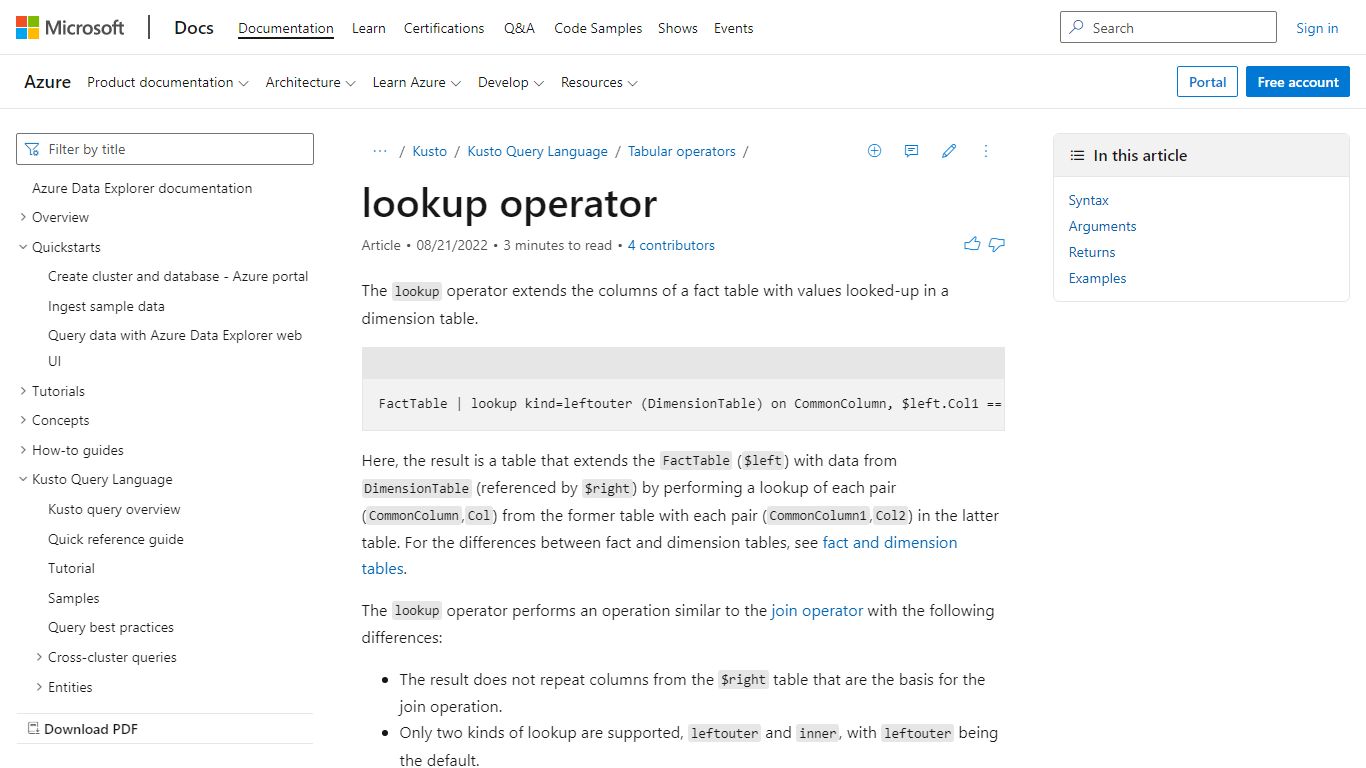Screen dimensions: 1366x768
Task: Click the thumbs down icon
Action: point(997,244)
